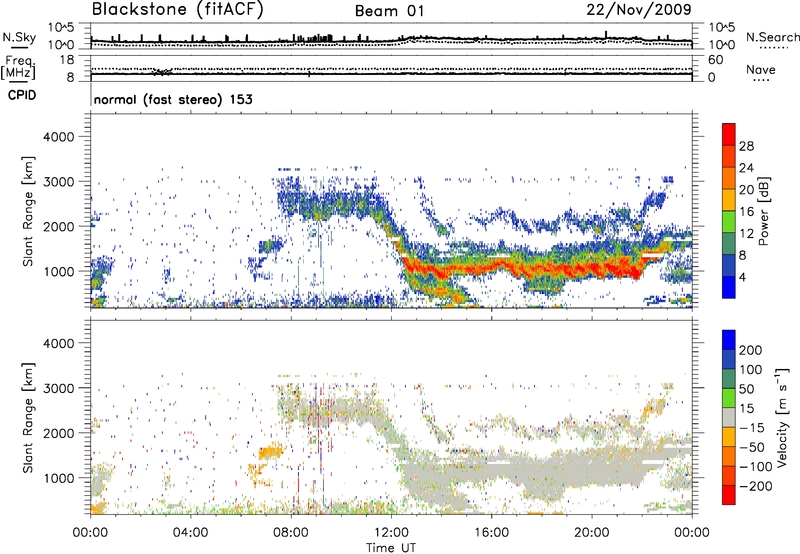Image resolution: width=800 pixels, height=554 pixels.
Task: Click the '60' tick right of frequency panel
Action: (x=715, y=60)
